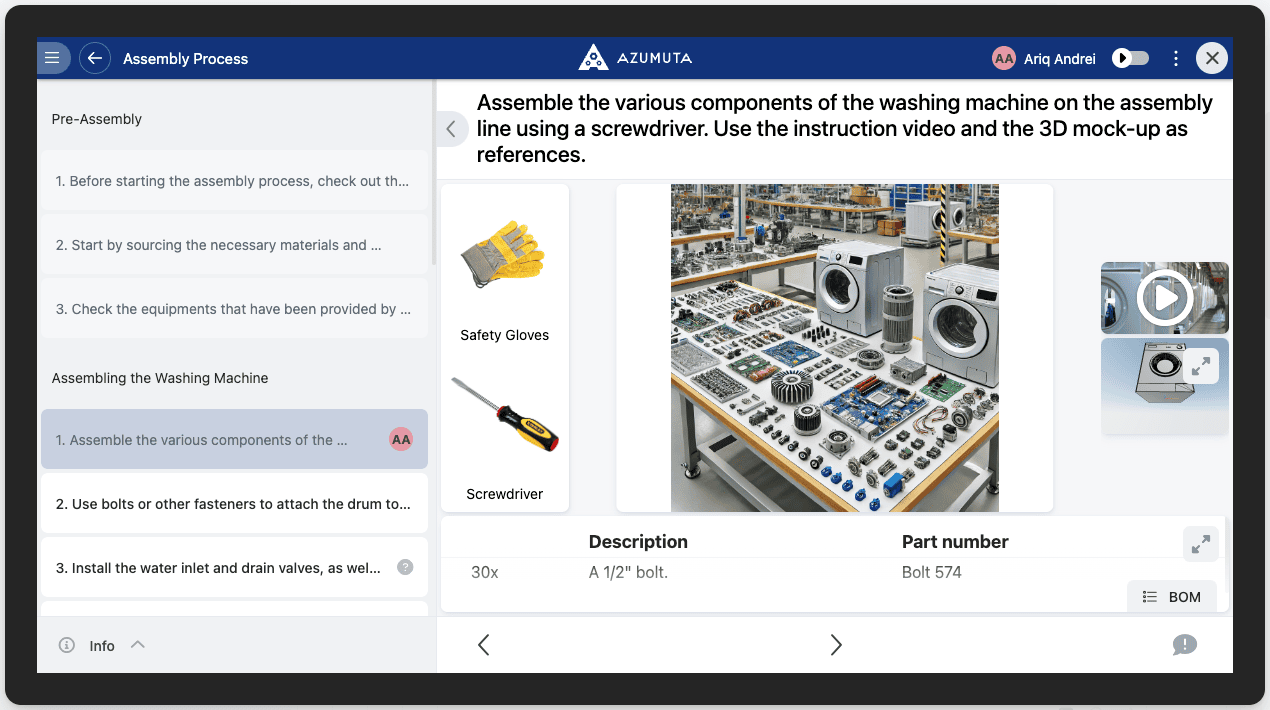1270x710 pixels.
Task: Click the BOM button
Action: pos(1172,596)
